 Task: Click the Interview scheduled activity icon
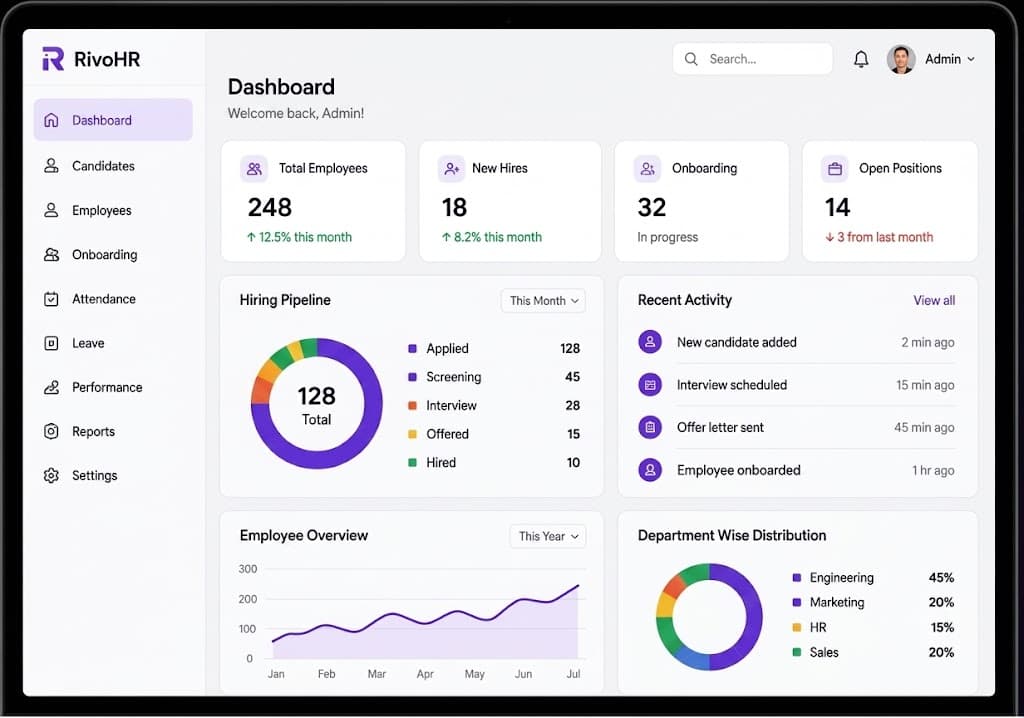click(x=650, y=385)
